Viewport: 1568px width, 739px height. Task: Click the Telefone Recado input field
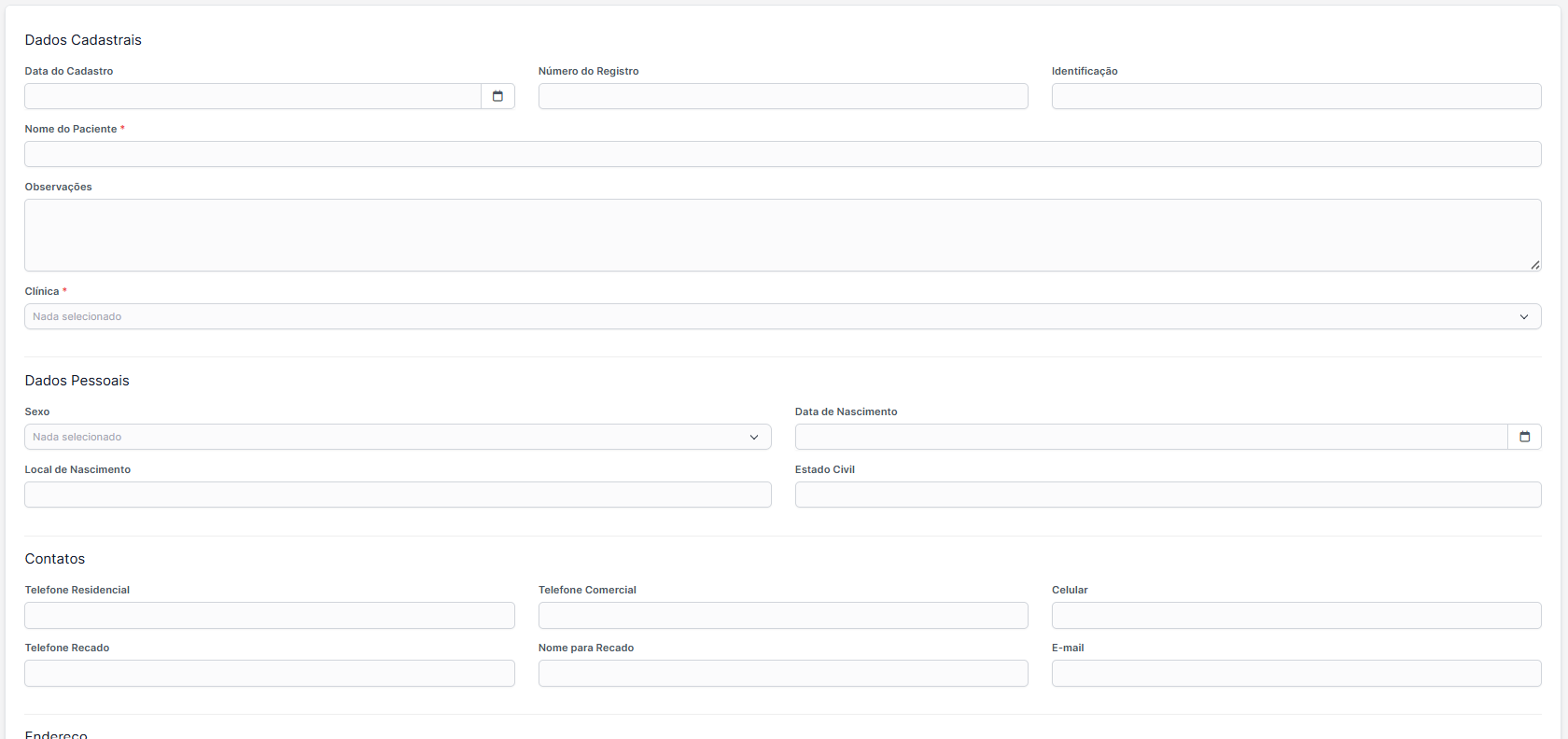tap(270, 673)
